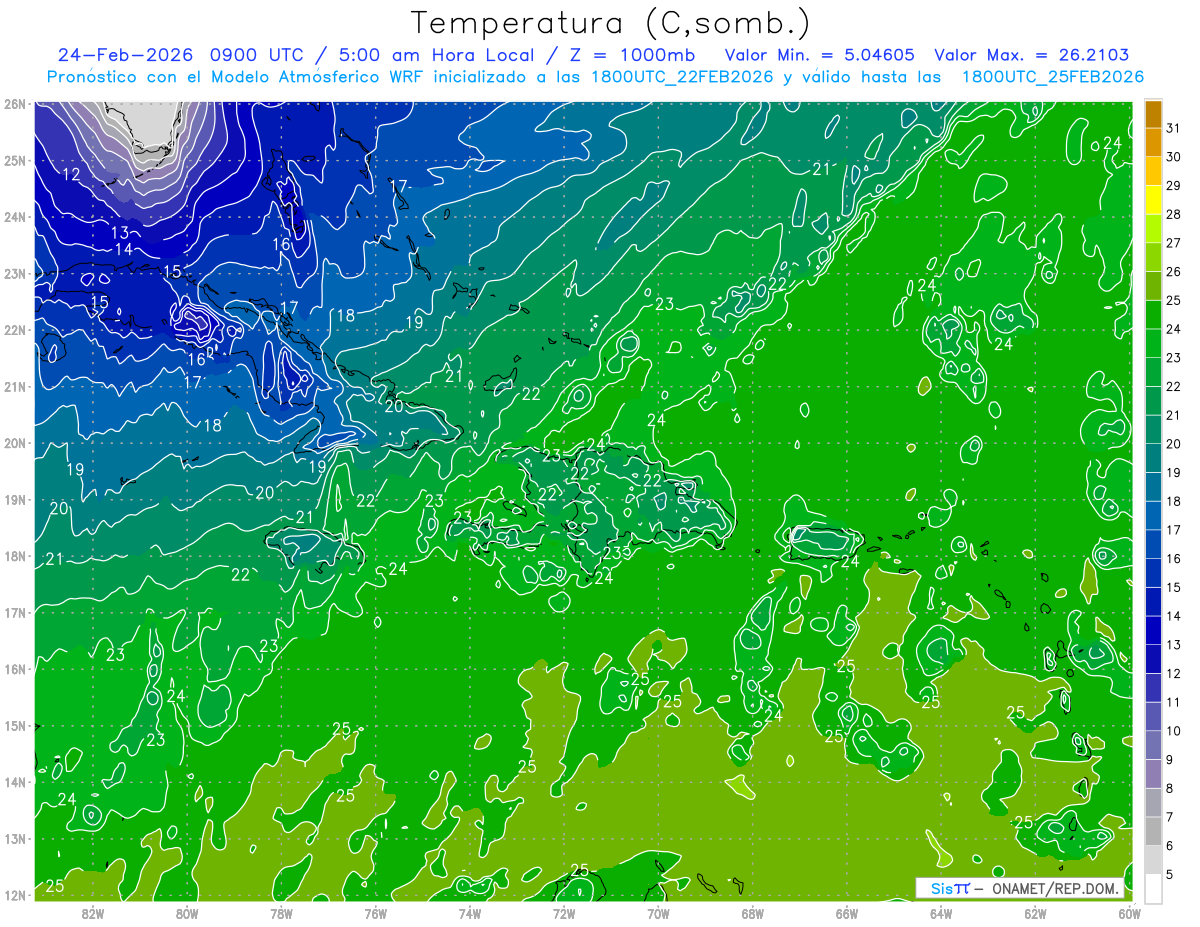This screenshot has width=1200, height=927.
Task: Click the legend scale value '31'
Action: coord(1174,128)
